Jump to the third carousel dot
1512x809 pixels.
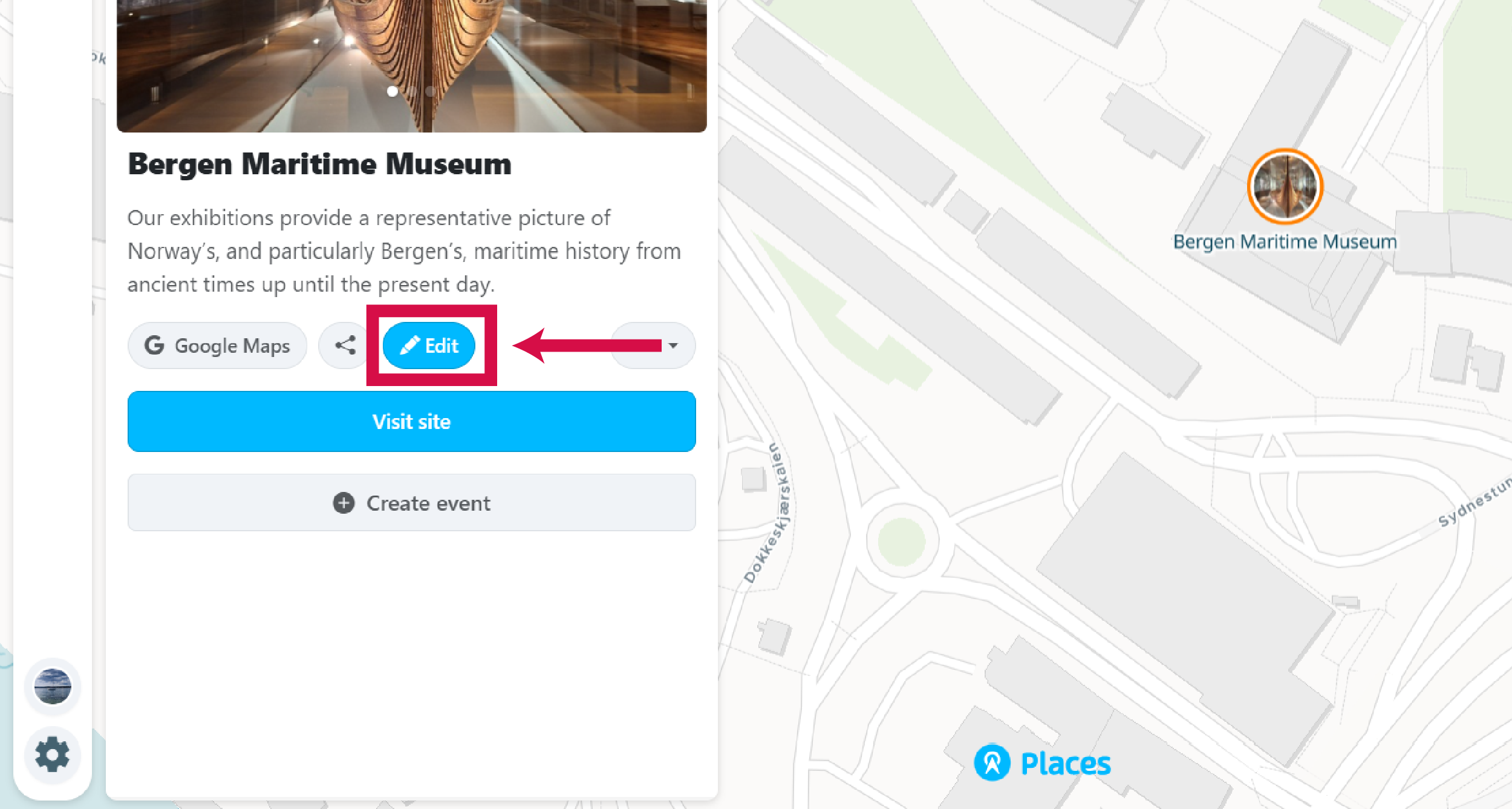point(431,91)
